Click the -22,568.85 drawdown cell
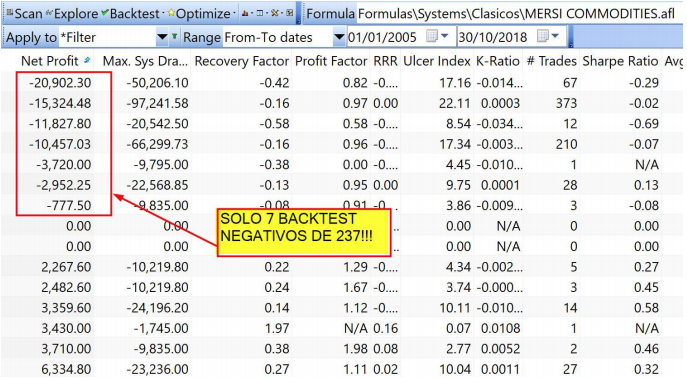 pos(157,185)
